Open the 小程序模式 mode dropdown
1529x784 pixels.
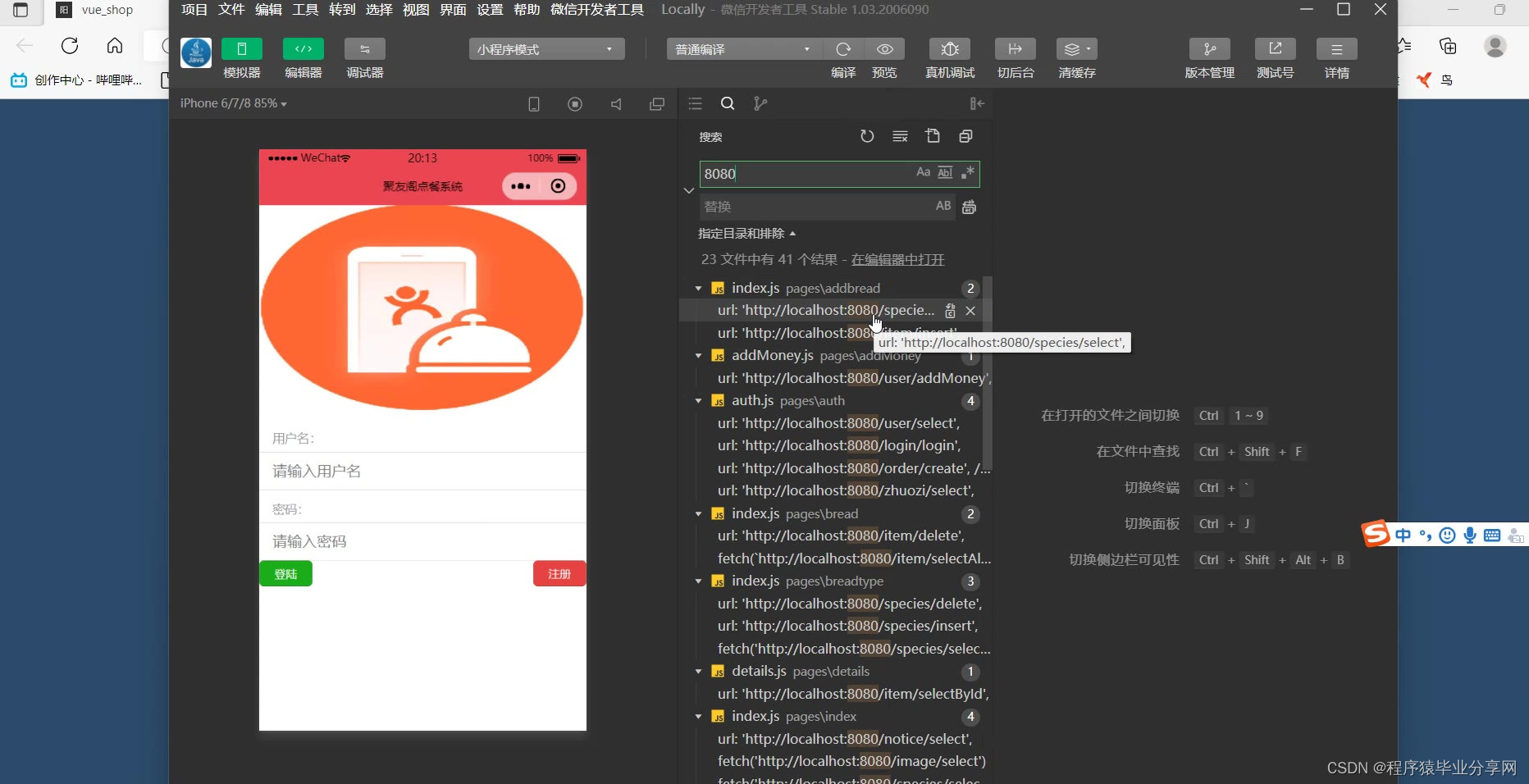click(546, 49)
